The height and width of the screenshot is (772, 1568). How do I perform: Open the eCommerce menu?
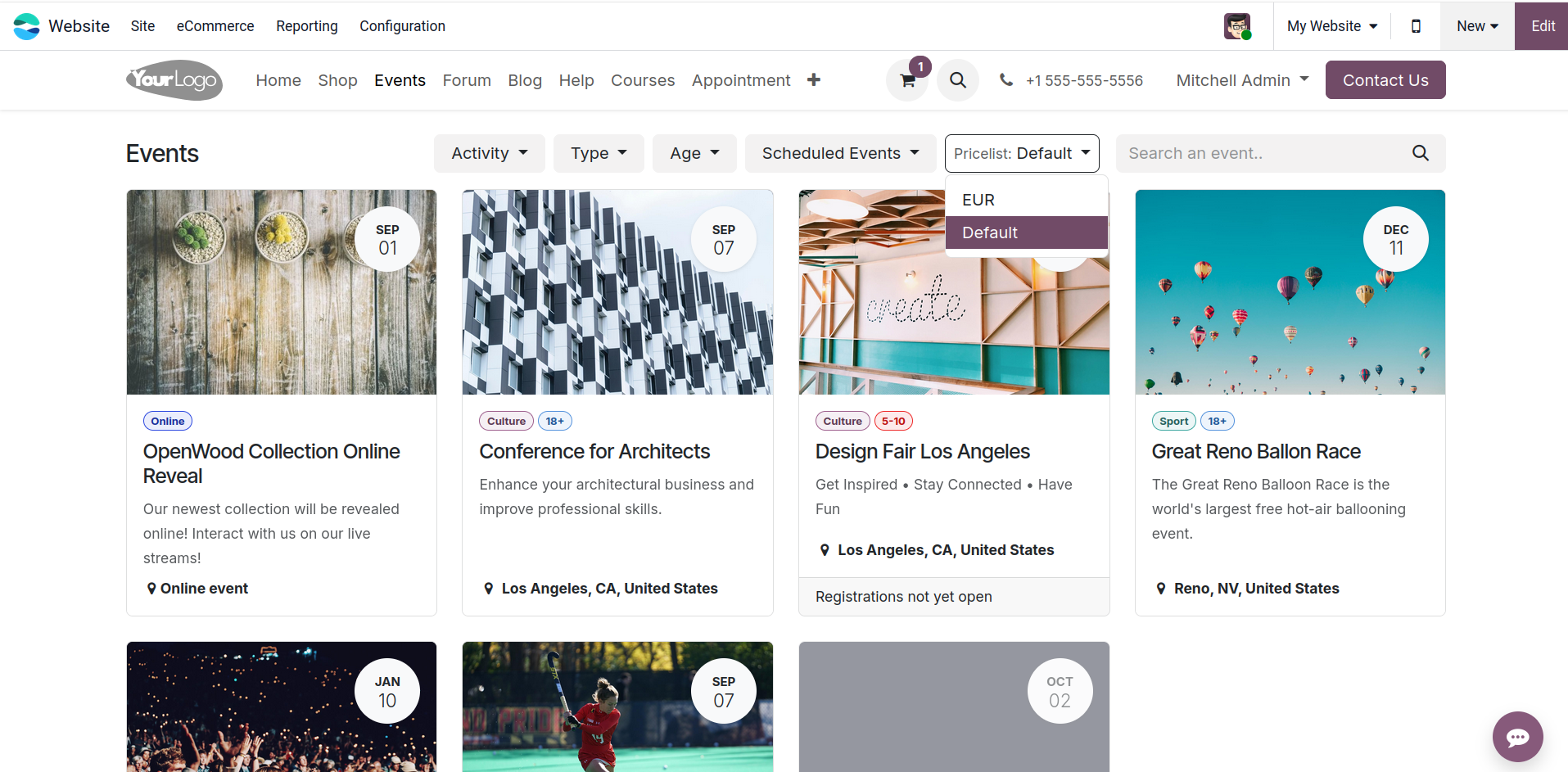pos(215,26)
